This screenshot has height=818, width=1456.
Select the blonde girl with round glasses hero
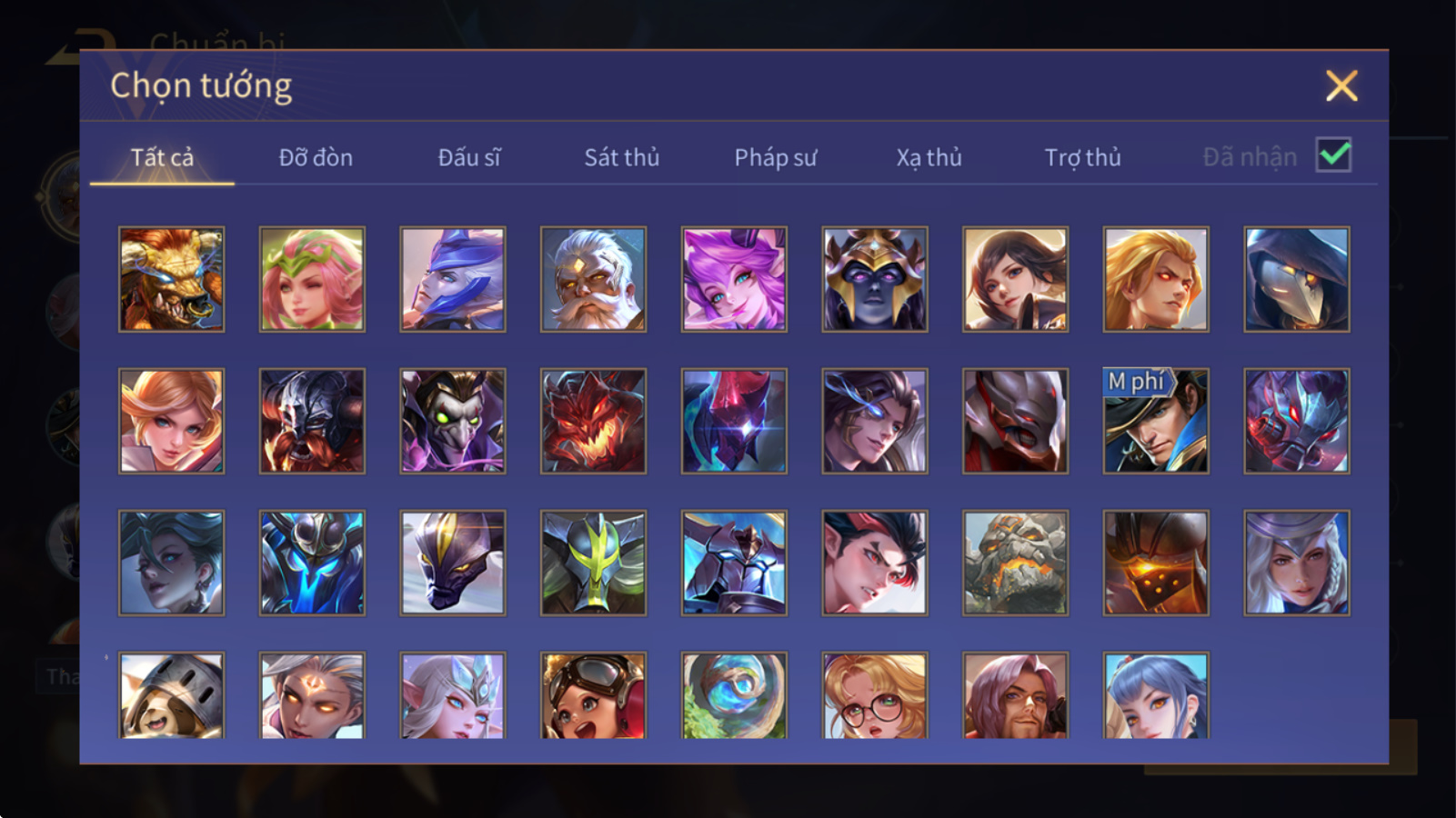875,695
